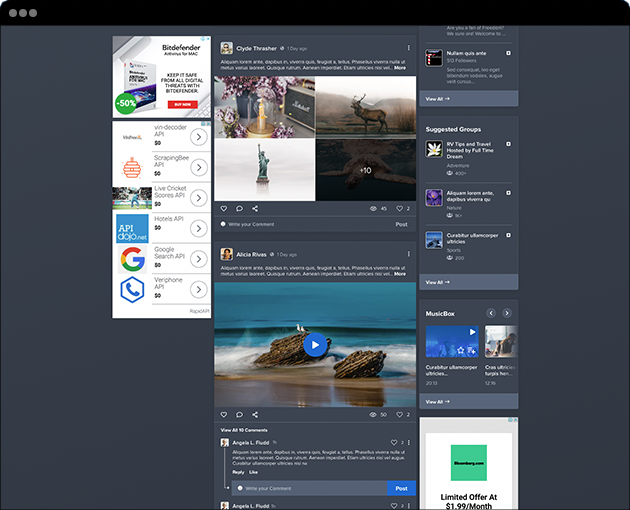This screenshot has width=630, height=510.
Task: Focus reply comment field under Angela's comment
Action: pyautogui.click(x=309, y=488)
